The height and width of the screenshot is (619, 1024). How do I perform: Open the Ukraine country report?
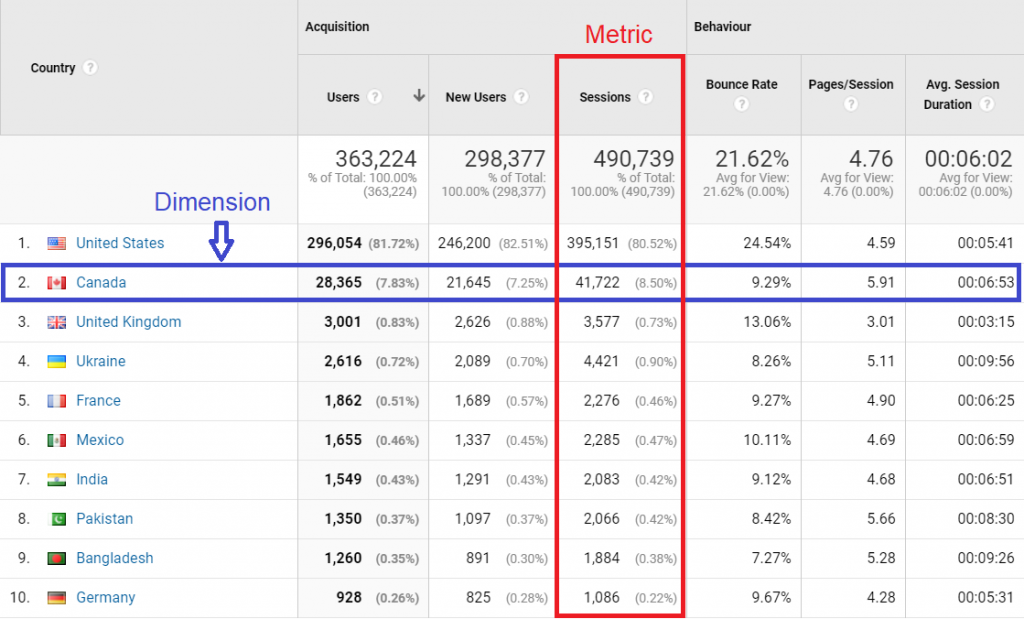(101, 361)
